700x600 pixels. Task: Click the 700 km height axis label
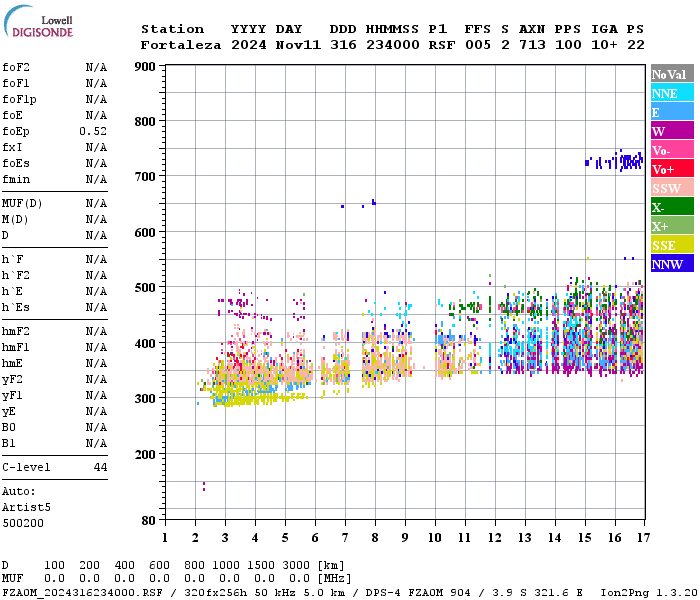[145, 177]
